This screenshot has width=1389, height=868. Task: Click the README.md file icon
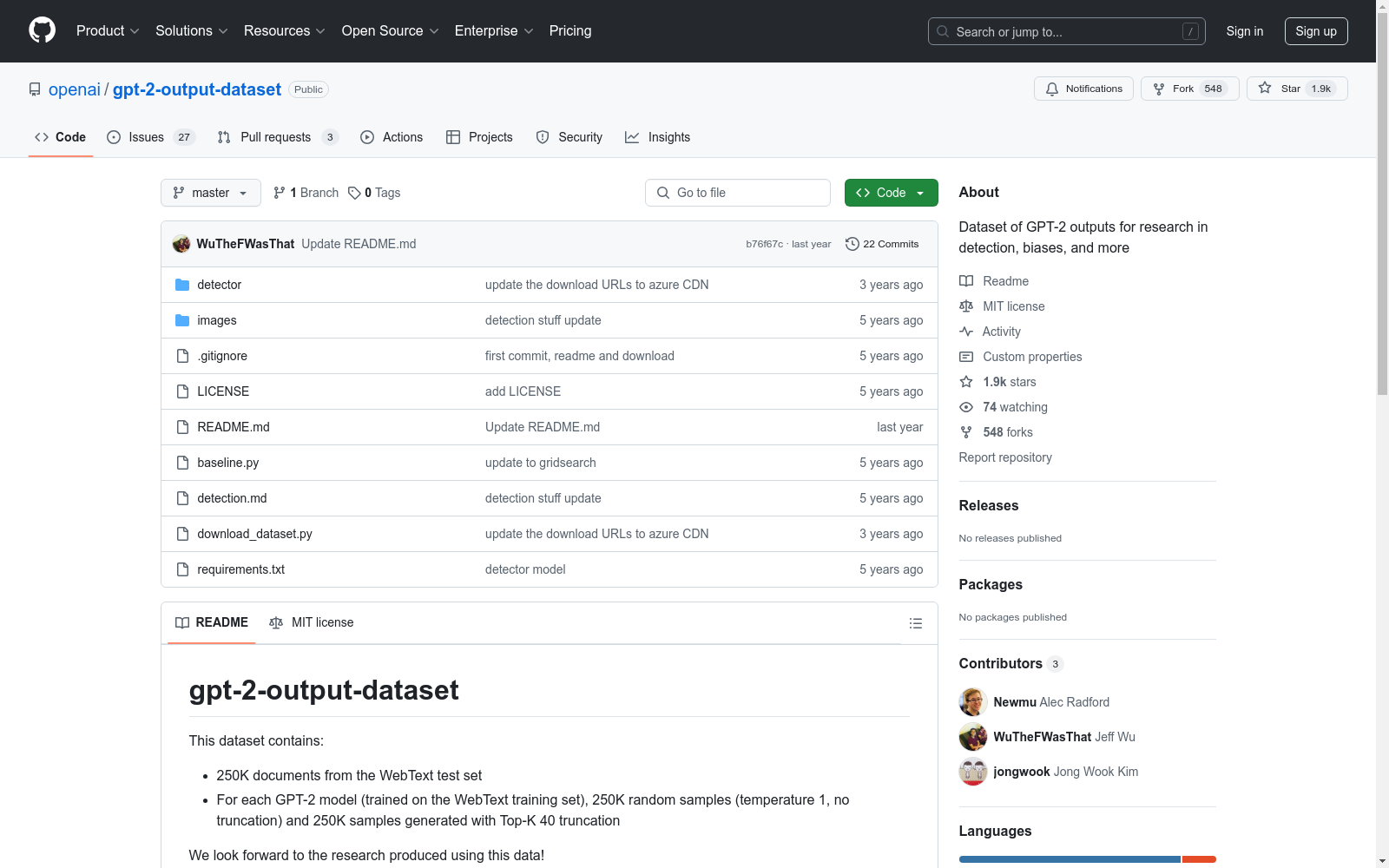[182, 427]
